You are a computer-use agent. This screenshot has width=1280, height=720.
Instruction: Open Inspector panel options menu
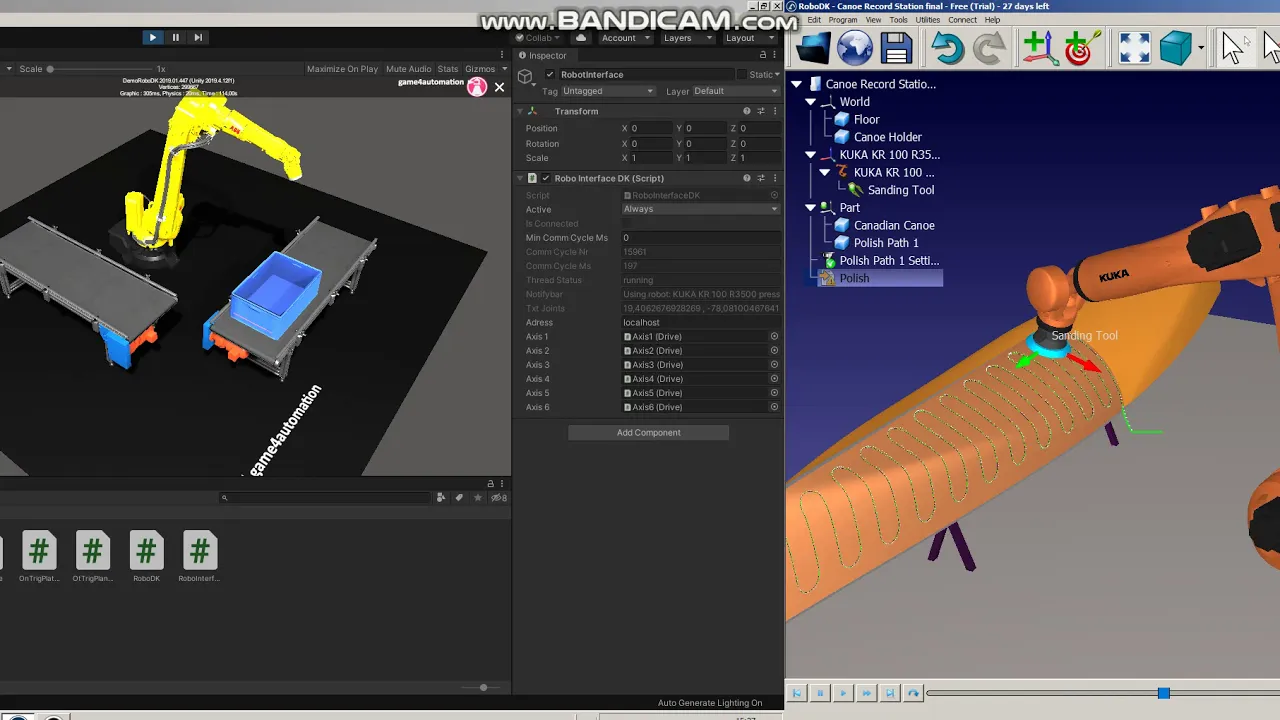(x=776, y=55)
